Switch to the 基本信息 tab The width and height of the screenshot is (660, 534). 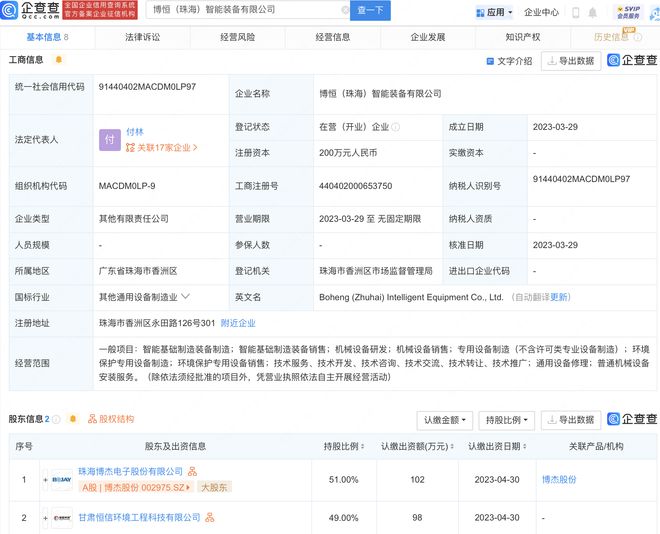(47, 37)
